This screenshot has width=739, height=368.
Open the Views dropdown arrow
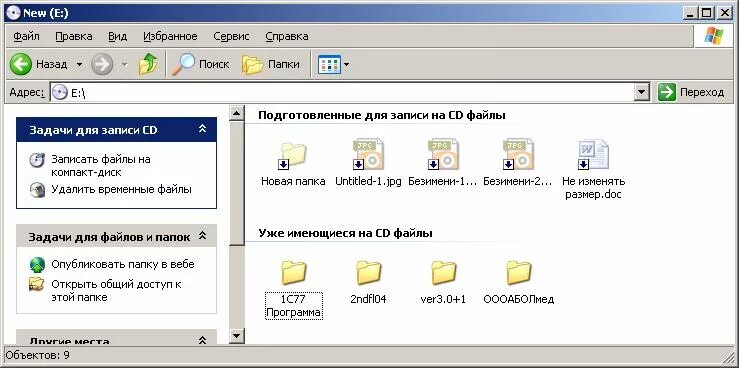point(346,65)
